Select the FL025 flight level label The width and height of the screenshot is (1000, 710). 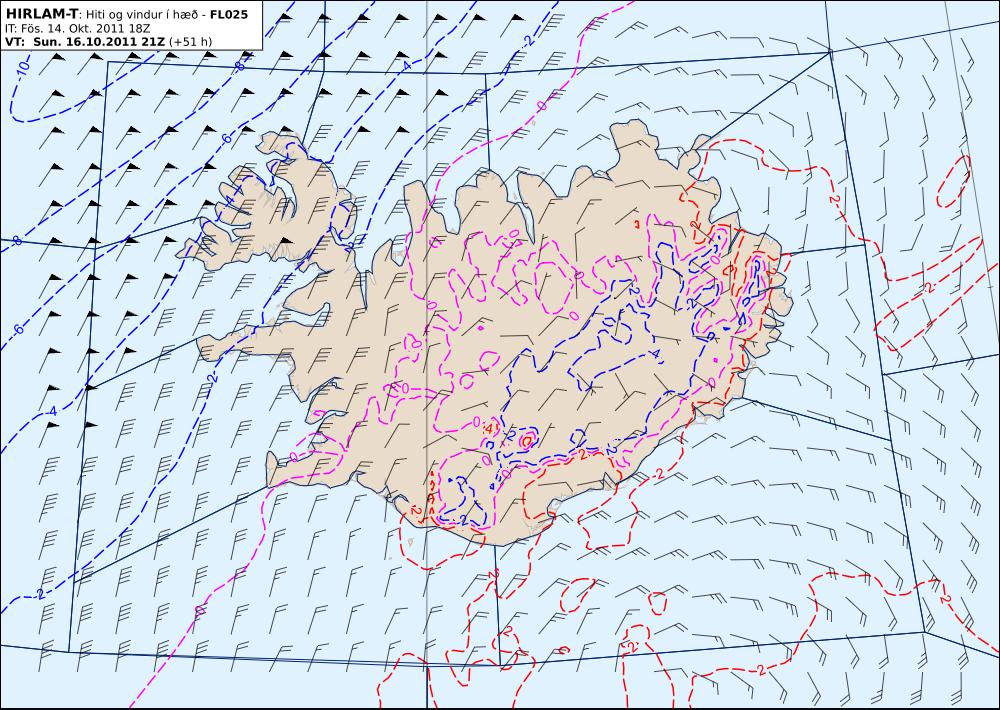coord(229,14)
